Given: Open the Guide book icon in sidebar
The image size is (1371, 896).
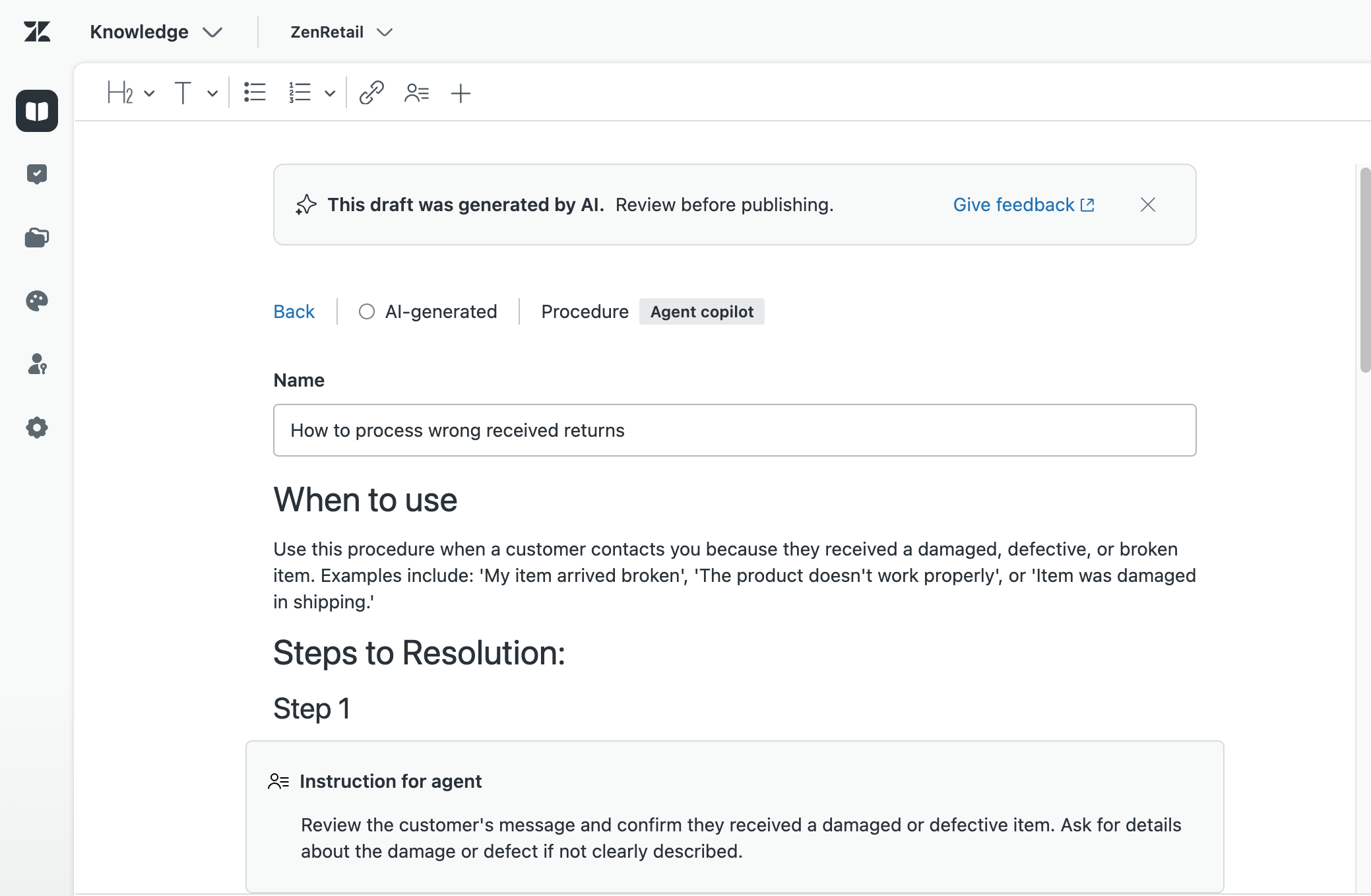Looking at the screenshot, I should 37,111.
